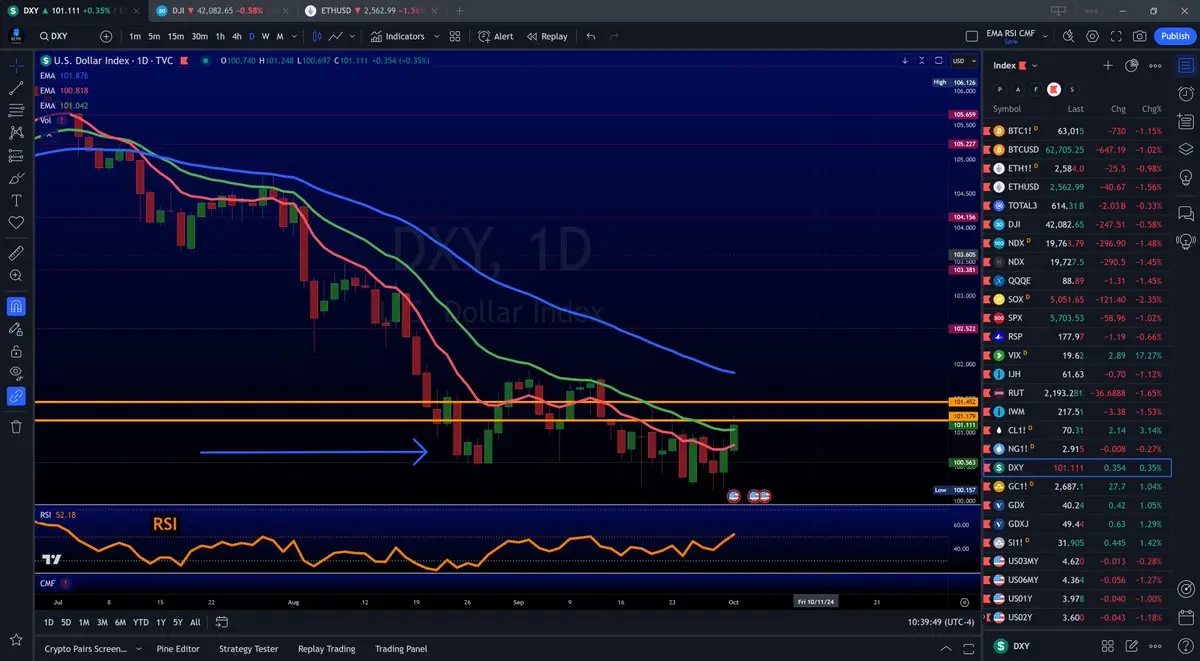Select the crosshair cursor tool

click(16, 65)
